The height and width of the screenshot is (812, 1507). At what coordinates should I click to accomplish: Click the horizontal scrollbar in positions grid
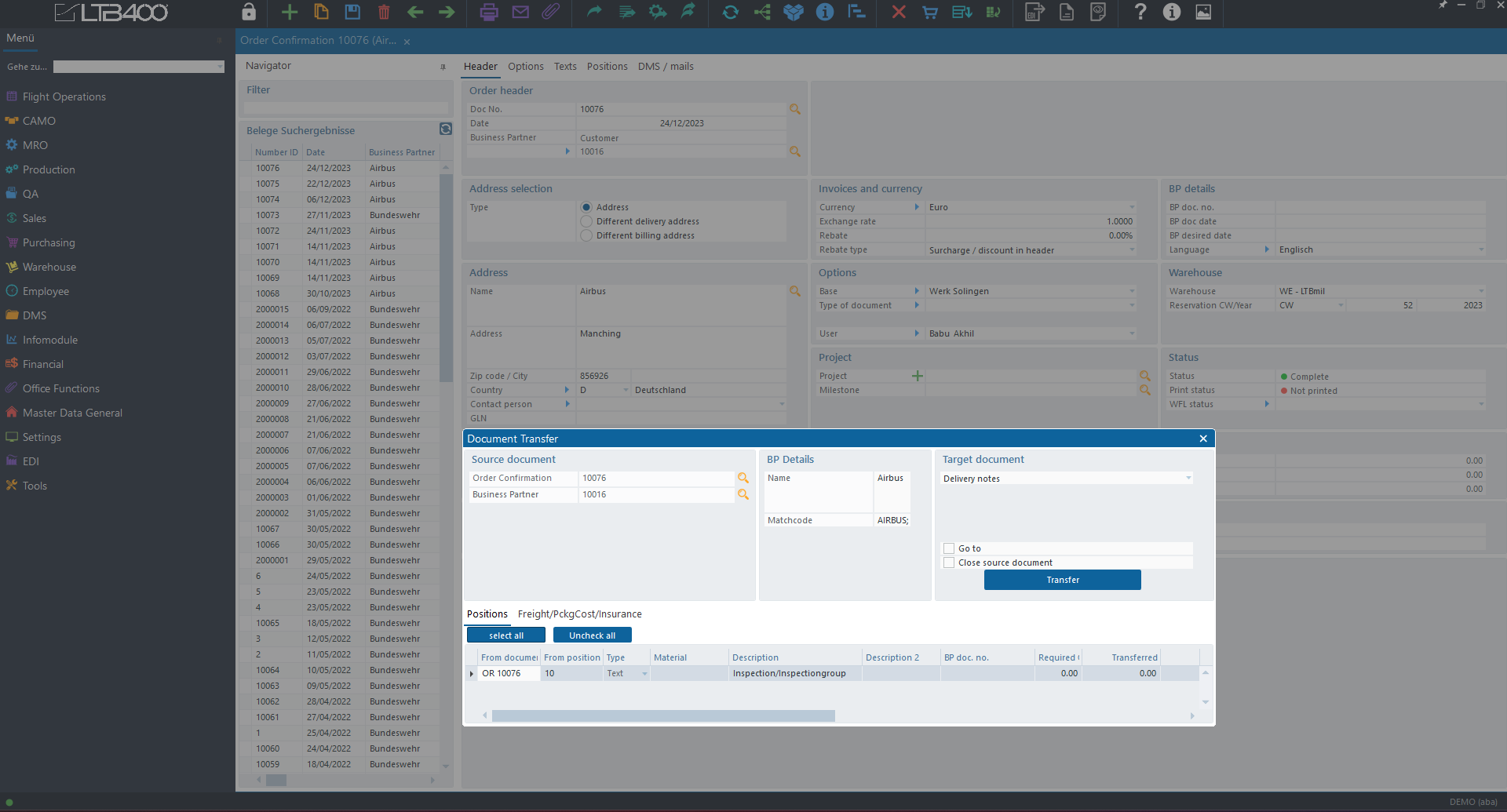[663, 716]
